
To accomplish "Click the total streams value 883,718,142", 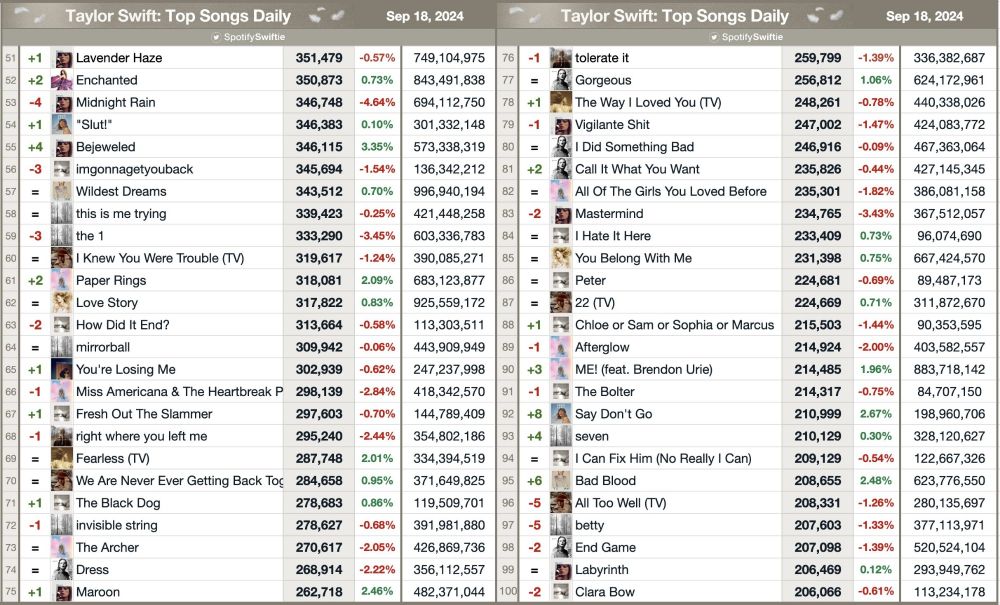I will (x=949, y=370).
